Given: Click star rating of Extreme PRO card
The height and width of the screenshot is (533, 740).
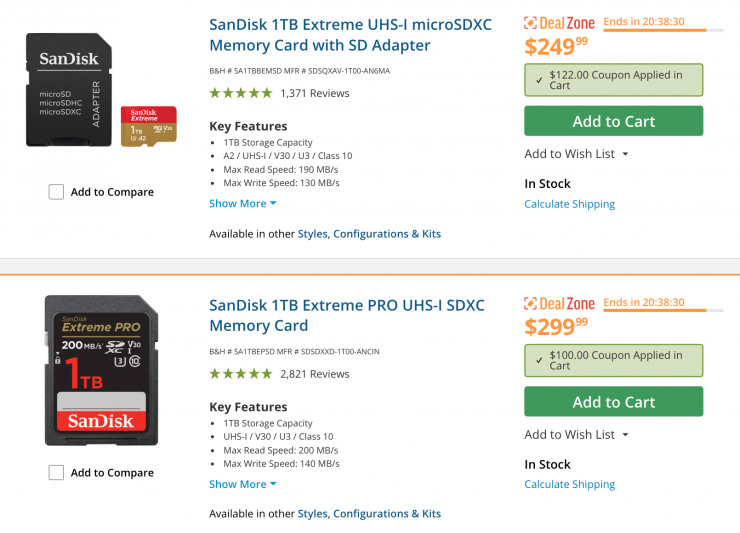Looking at the screenshot, I should click(x=240, y=374).
